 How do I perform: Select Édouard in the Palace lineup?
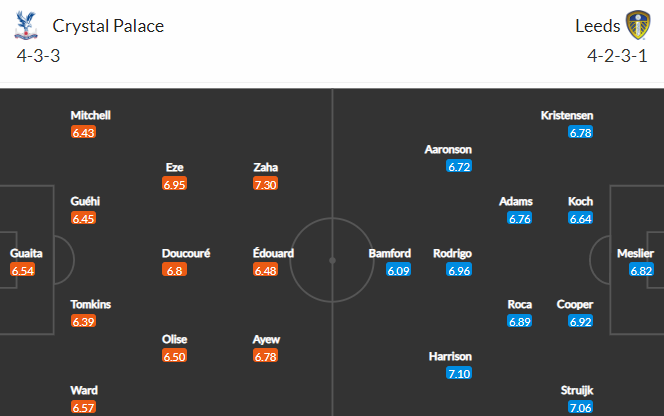273,253
